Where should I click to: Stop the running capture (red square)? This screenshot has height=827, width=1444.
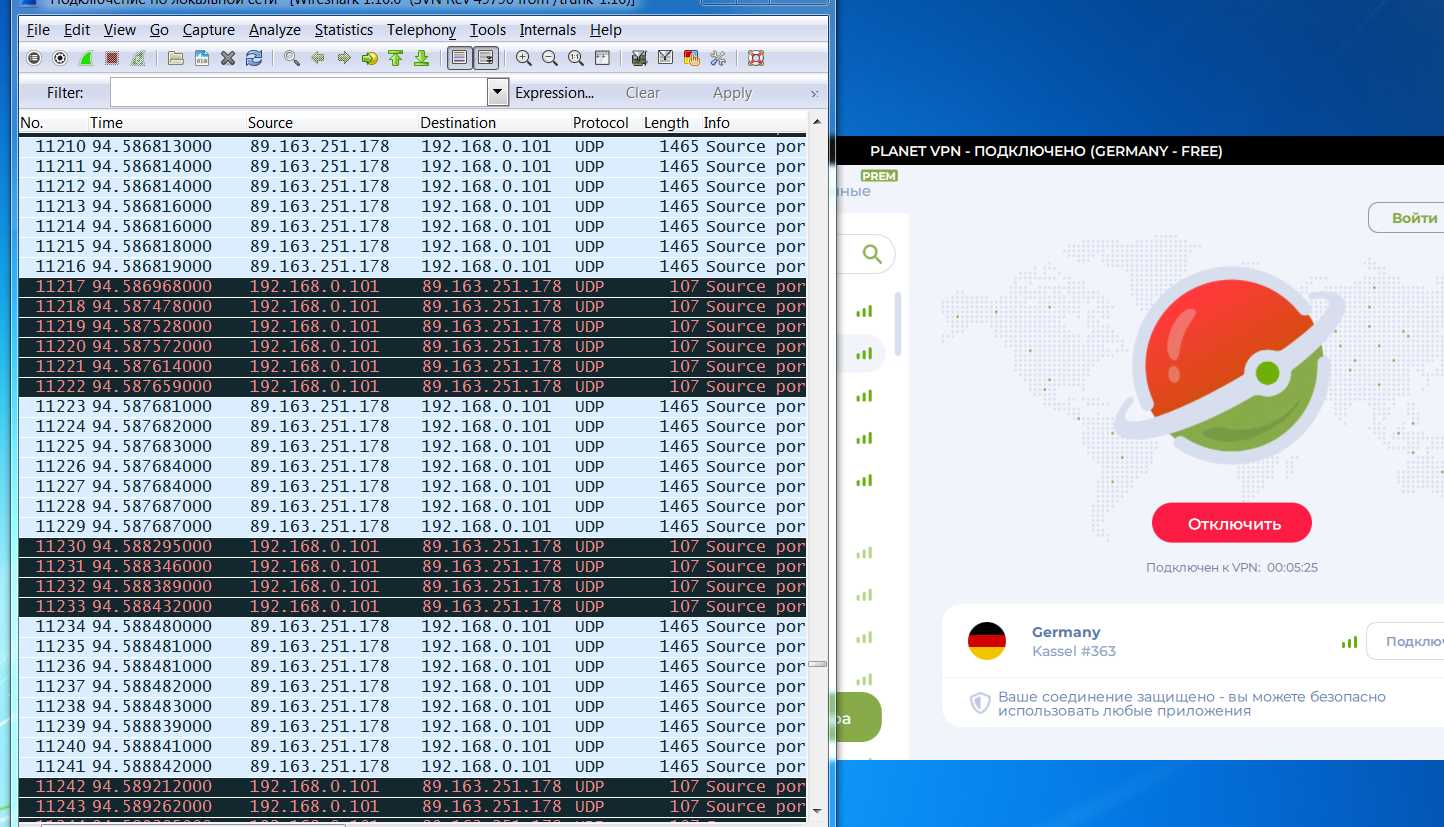pos(112,58)
